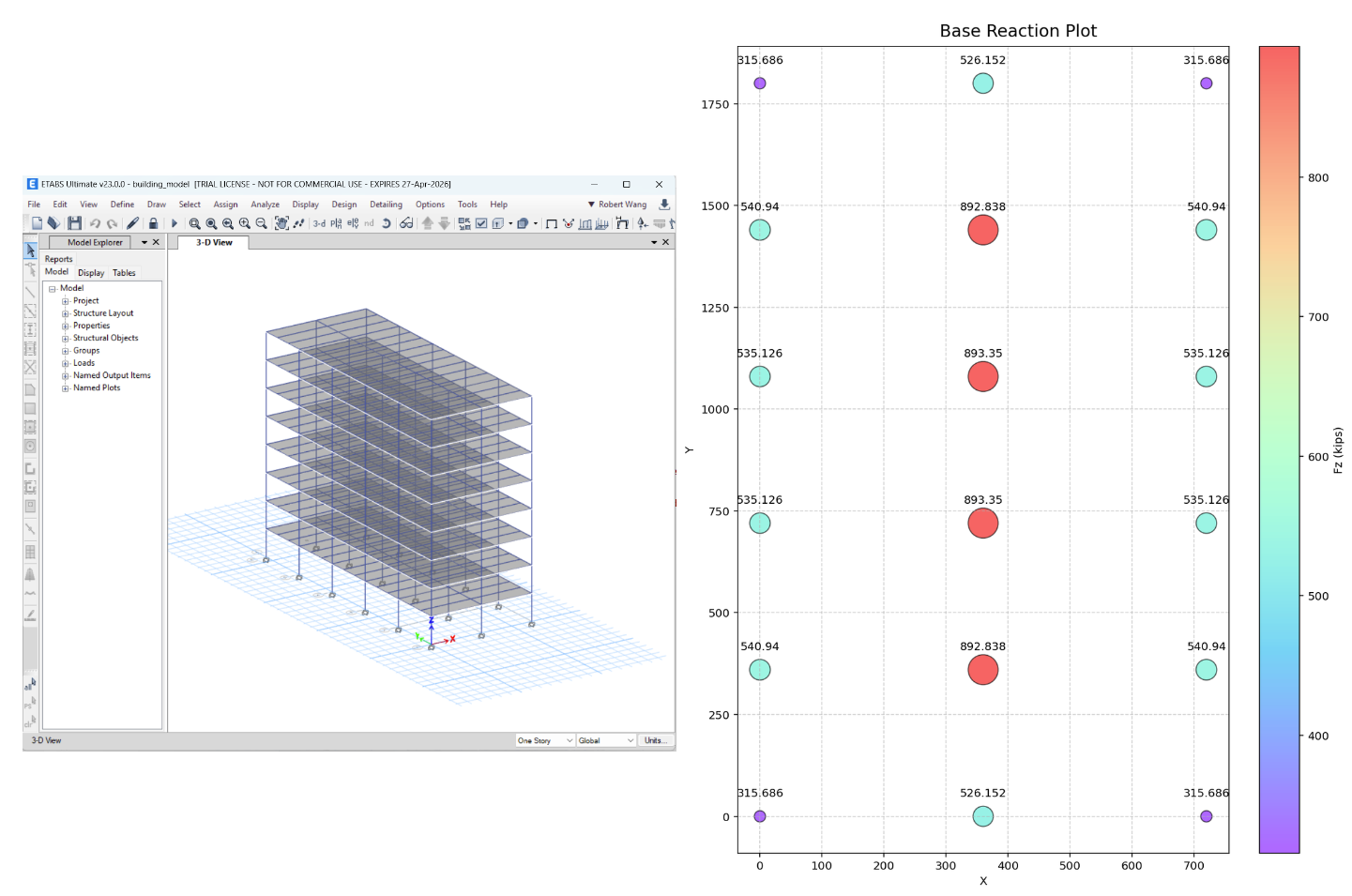Open the Global coordinate system dropdown
Viewport: 1352px width, 896px height.
[606, 740]
